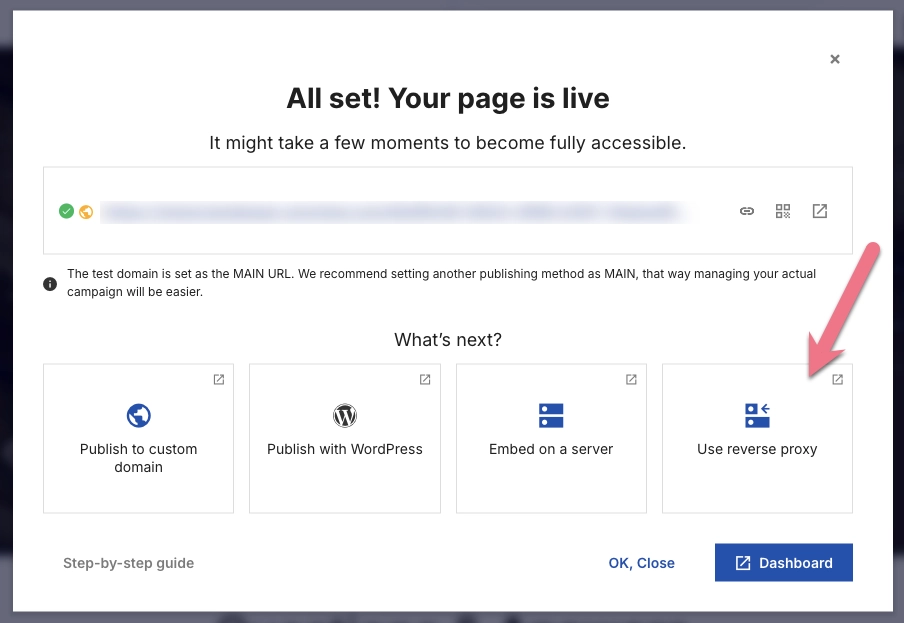Go to the Dashboard
904x623 pixels.
[783, 562]
